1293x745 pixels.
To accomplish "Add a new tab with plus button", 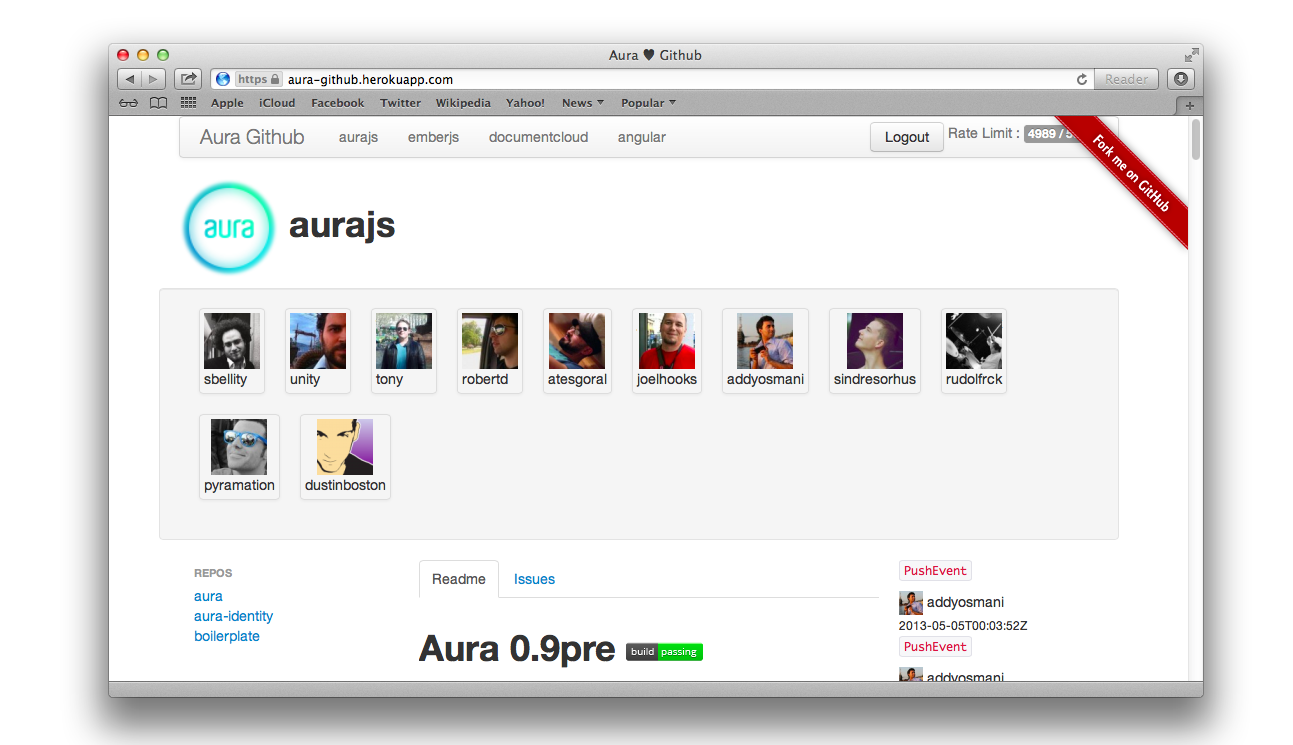I will (x=1189, y=105).
